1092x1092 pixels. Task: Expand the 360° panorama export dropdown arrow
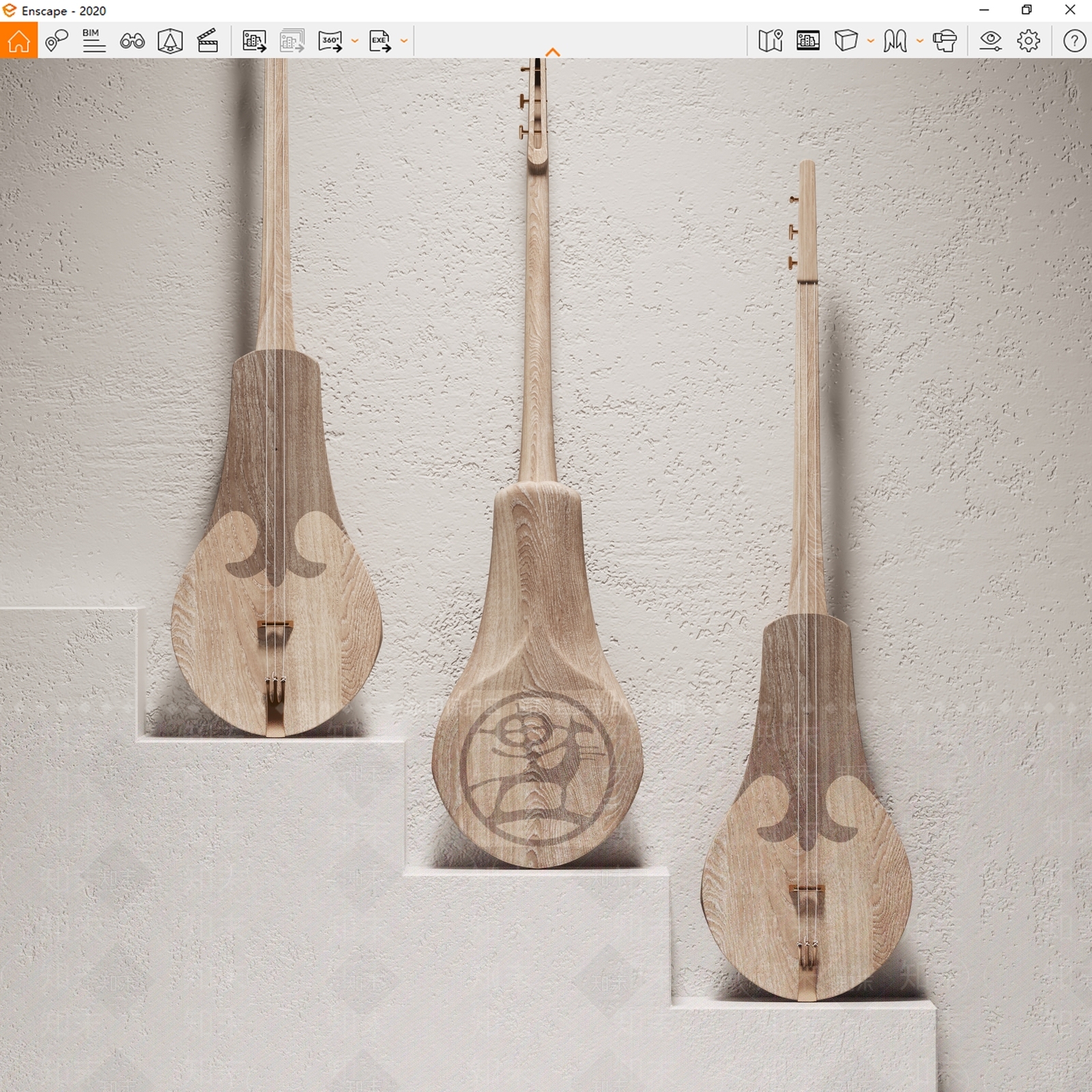click(x=354, y=41)
